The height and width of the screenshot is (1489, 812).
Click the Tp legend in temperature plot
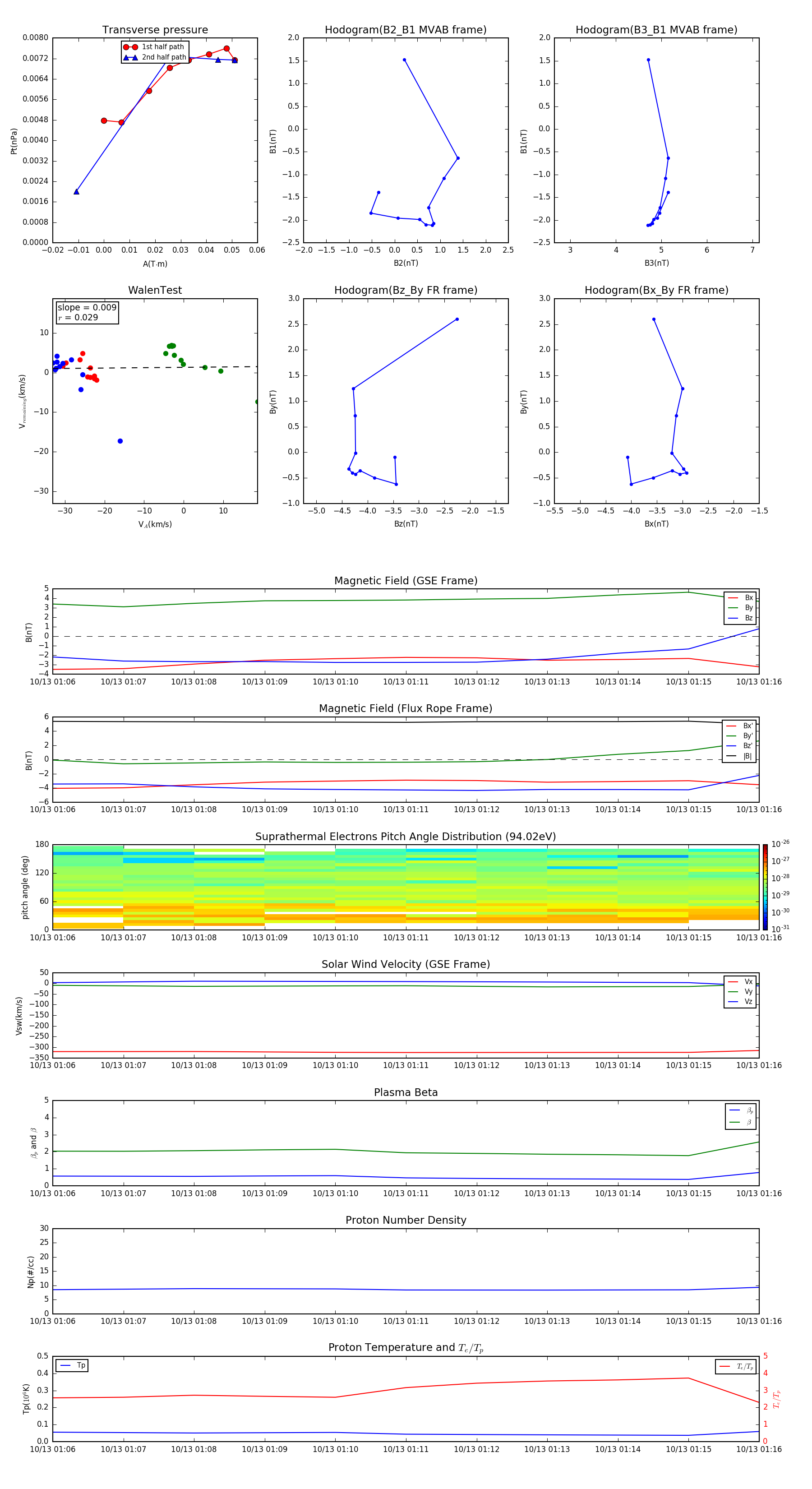pyautogui.click(x=72, y=1365)
